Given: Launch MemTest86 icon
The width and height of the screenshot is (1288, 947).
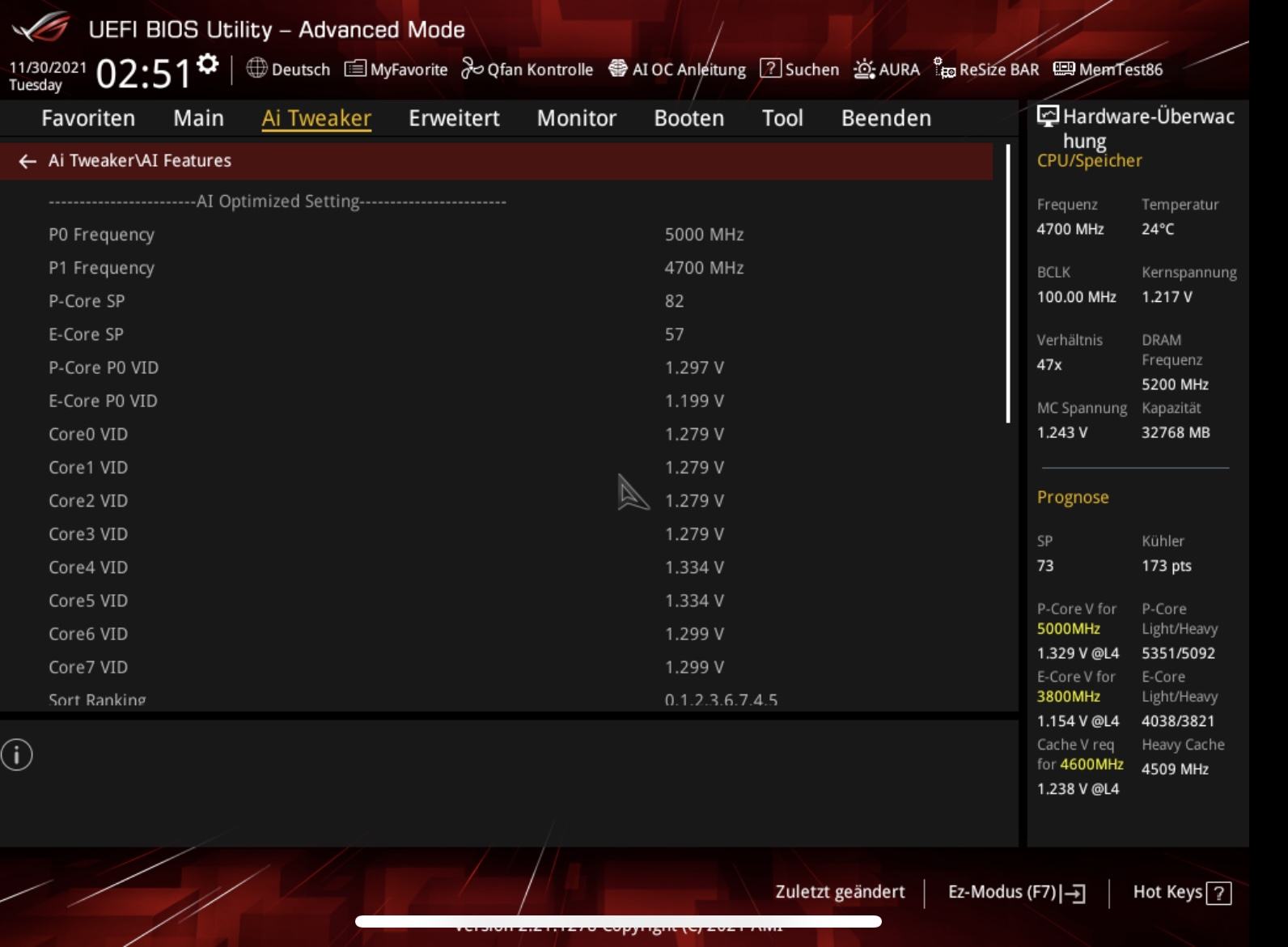Looking at the screenshot, I should 1064,69.
